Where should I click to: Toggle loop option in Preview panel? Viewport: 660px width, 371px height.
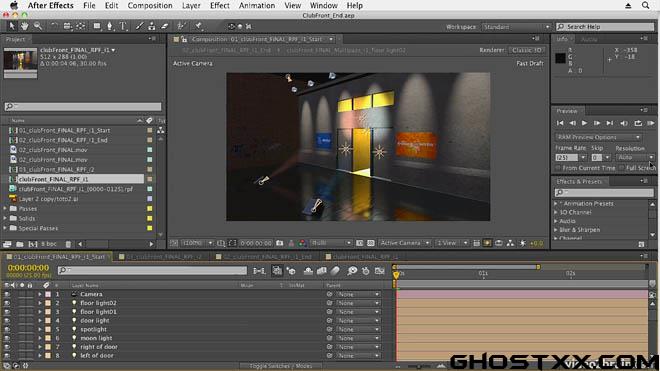(638, 123)
